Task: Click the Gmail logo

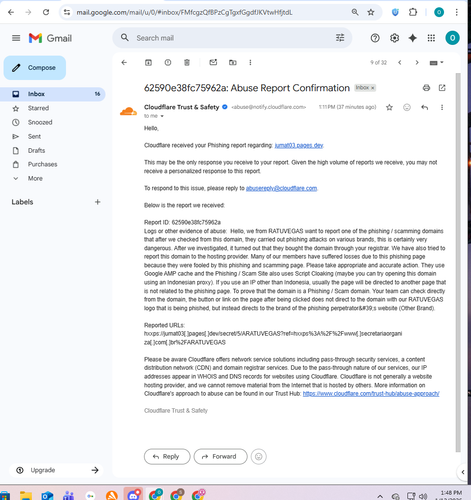Action: tap(50, 38)
